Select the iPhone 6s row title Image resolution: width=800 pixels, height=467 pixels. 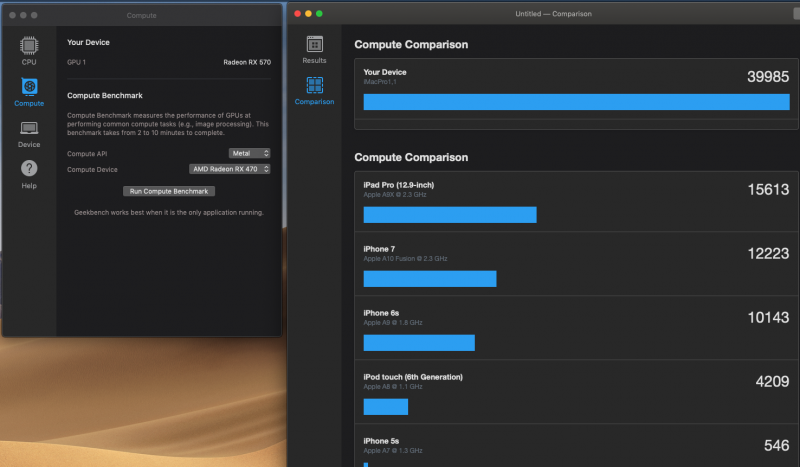(x=381, y=313)
